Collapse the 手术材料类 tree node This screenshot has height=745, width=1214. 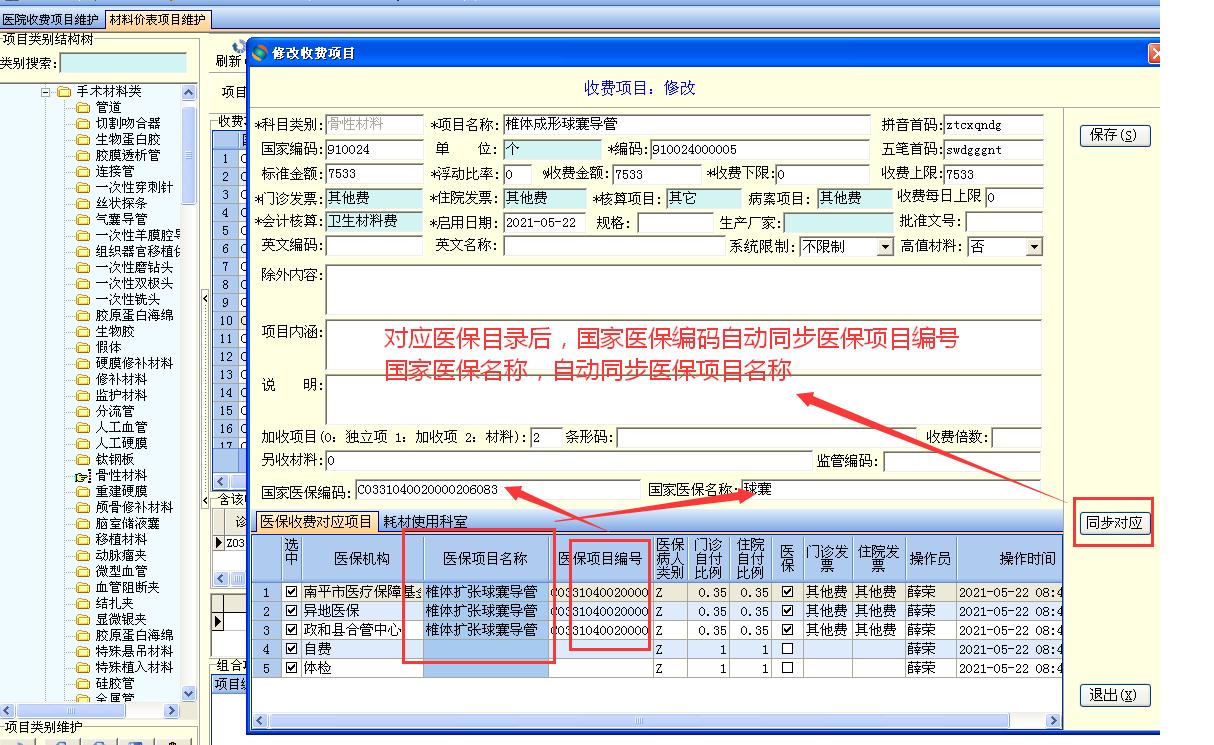tap(46, 92)
